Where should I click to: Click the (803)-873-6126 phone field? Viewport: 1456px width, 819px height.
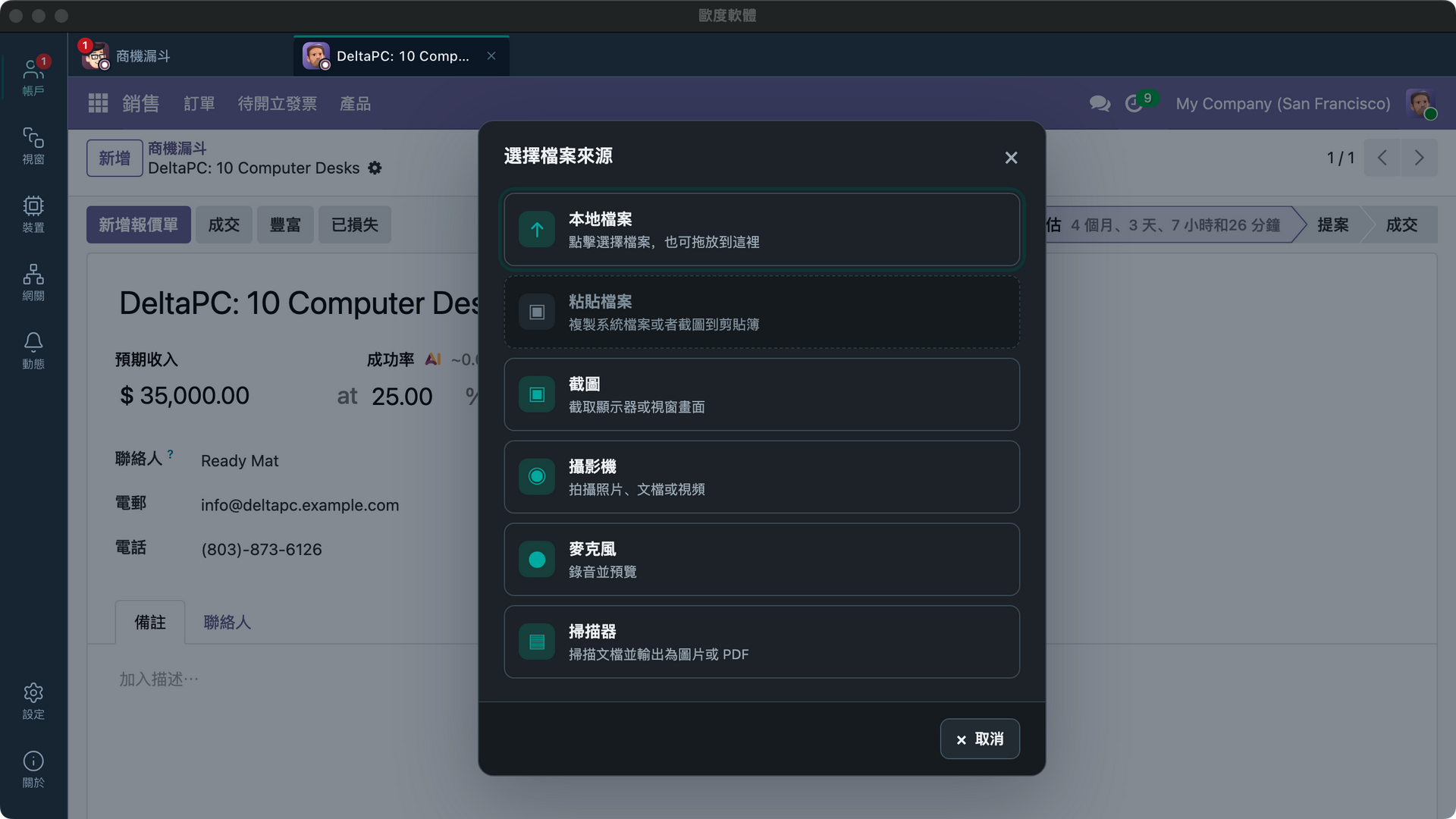(262, 549)
